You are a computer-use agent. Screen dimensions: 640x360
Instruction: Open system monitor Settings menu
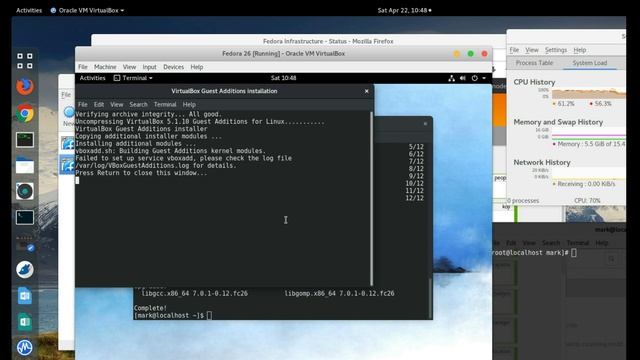[556, 50]
